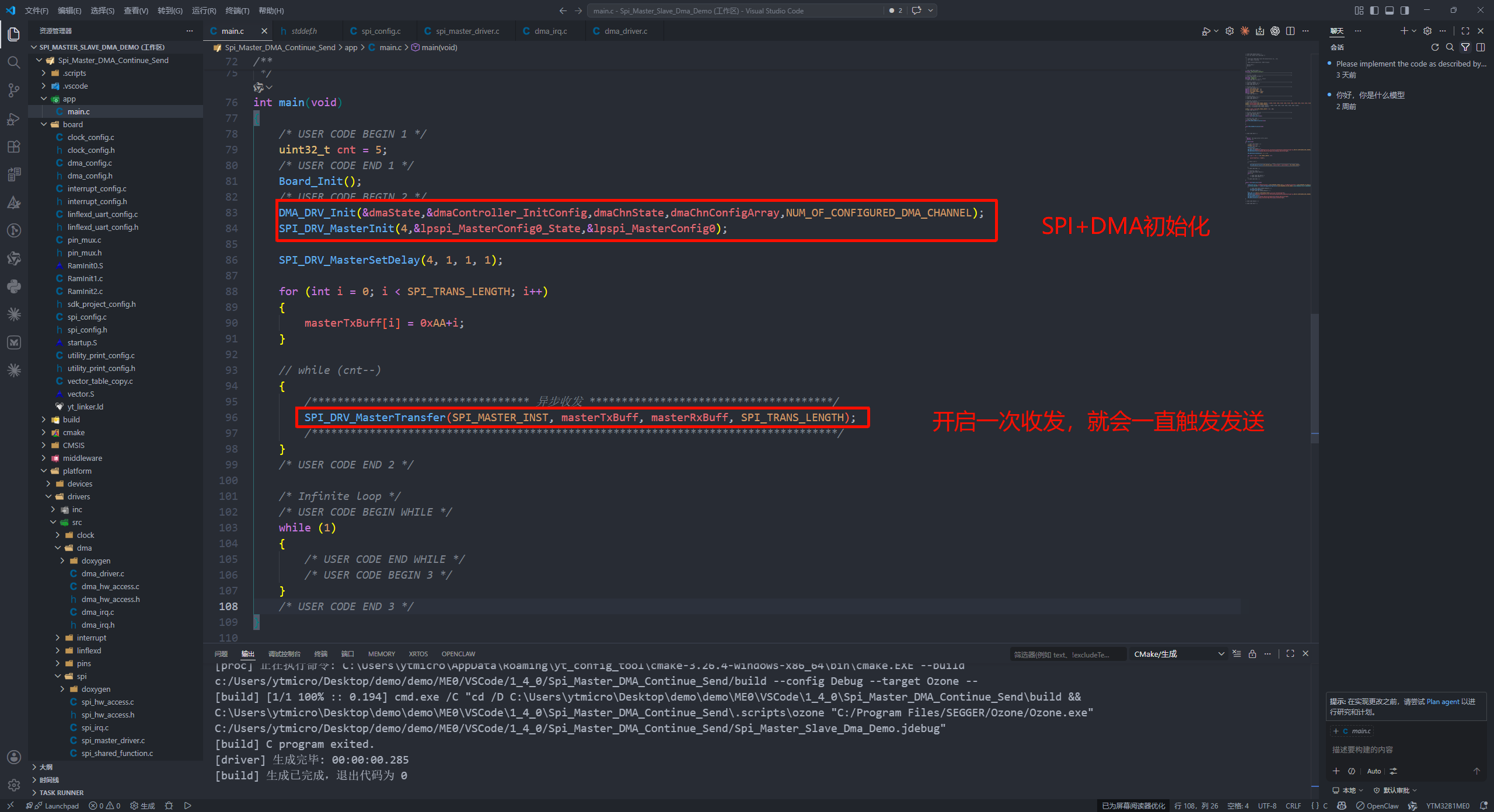Image resolution: width=1494 pixels, height=812 pixels.
Task: Maximize the chat panel
Action: click(1465, 31)
